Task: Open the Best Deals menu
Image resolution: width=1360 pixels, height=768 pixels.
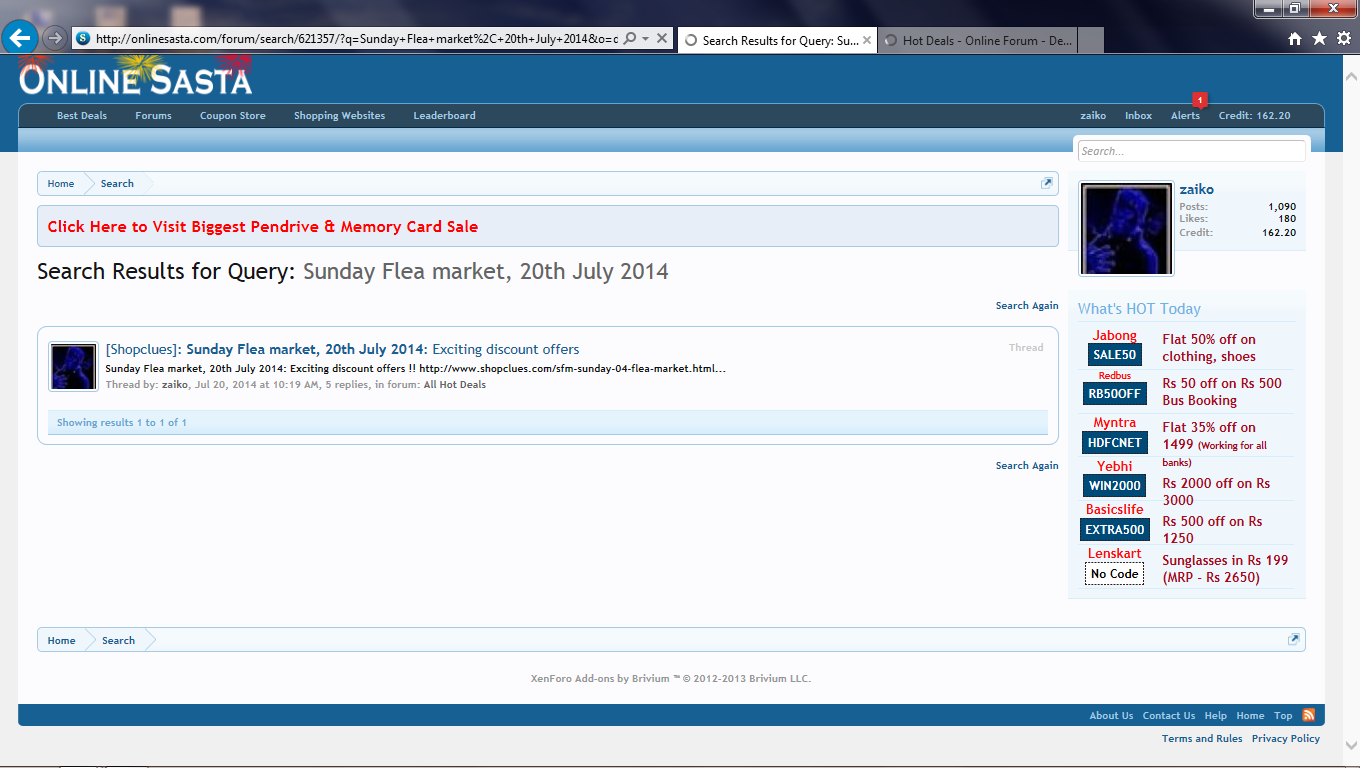Action: 82,116
